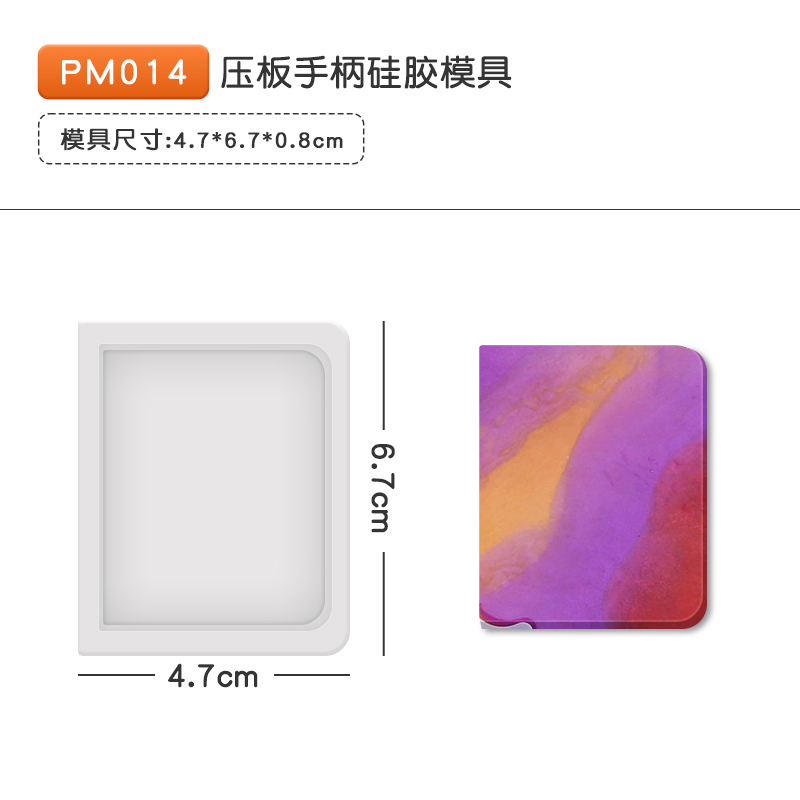Viewport: 800px width, 800px height.
Task: Click the outer rim of the white mold
Action: pos(88,488)
